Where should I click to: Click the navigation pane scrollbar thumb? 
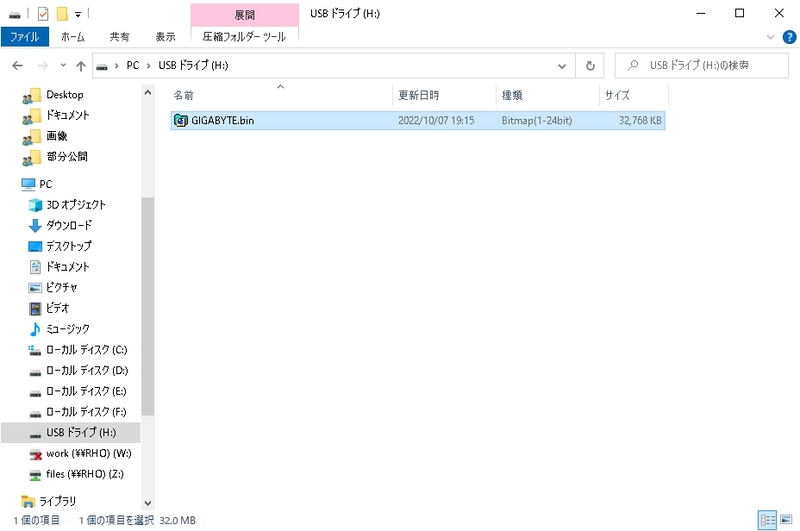(x=147, y=306)
